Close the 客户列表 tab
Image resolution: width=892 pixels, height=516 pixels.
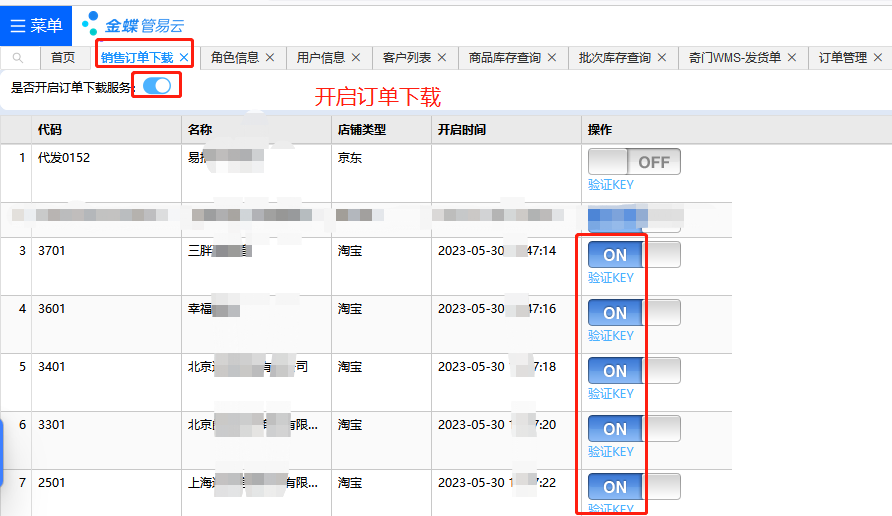click(441, 58)
